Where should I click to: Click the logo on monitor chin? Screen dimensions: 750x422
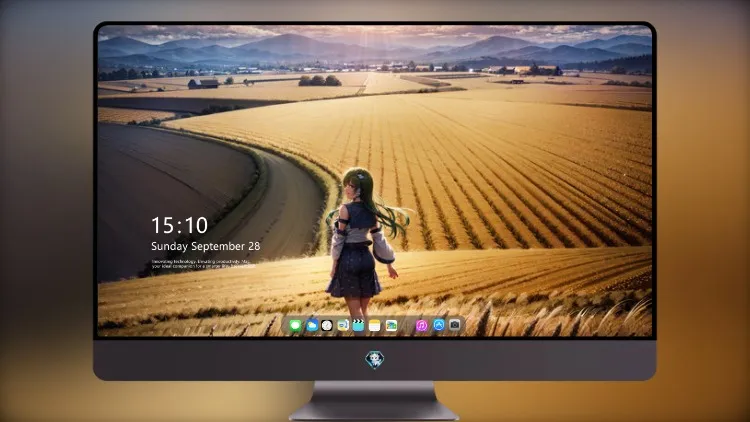(x=375, y=360)
